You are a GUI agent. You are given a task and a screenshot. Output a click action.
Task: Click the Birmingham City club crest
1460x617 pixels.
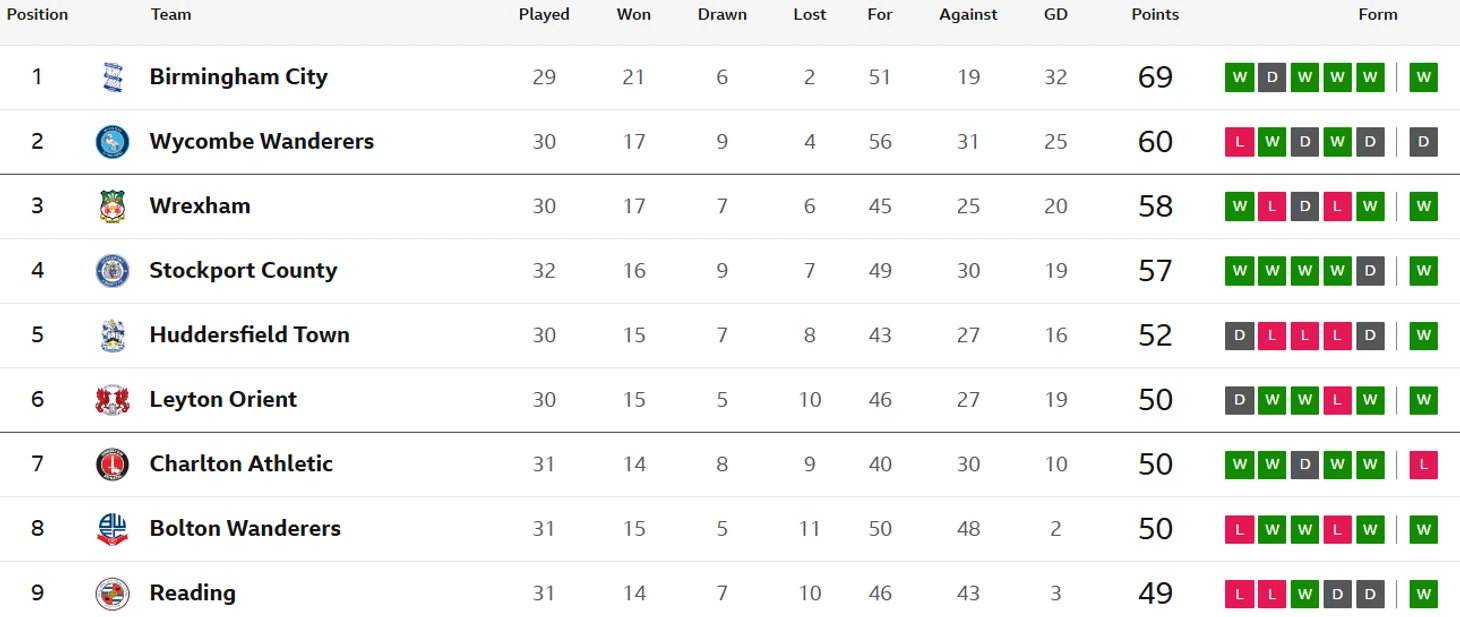112,77
